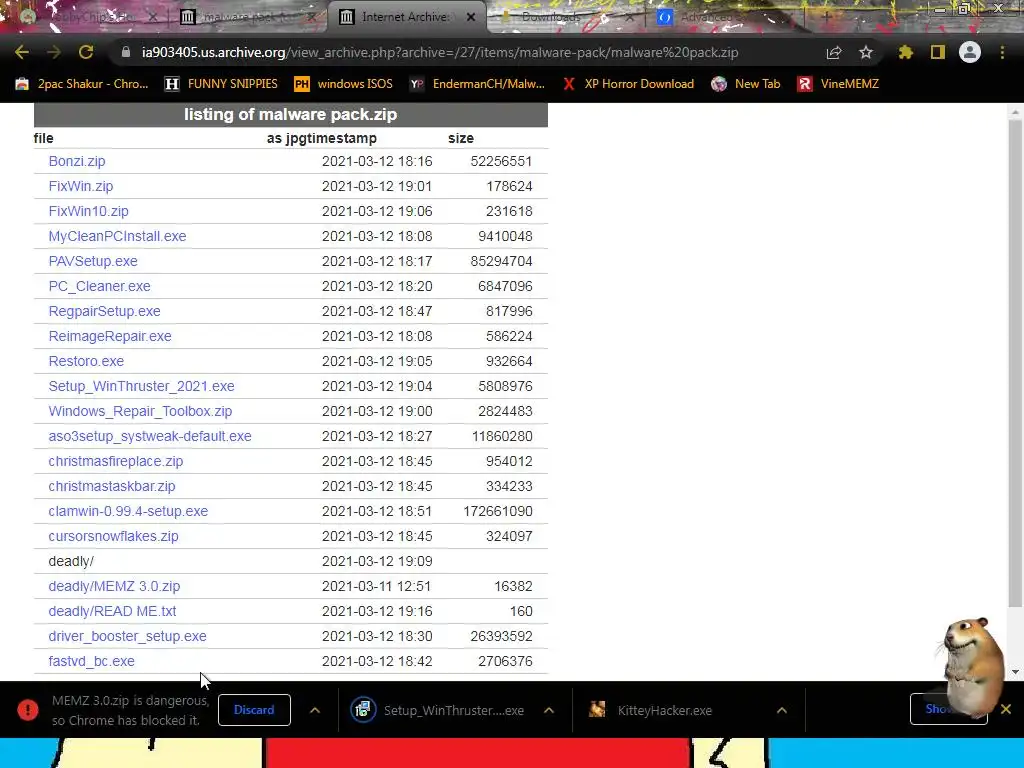Open the Windows_Repair_Toolbox.zip link

coord(140,411)
